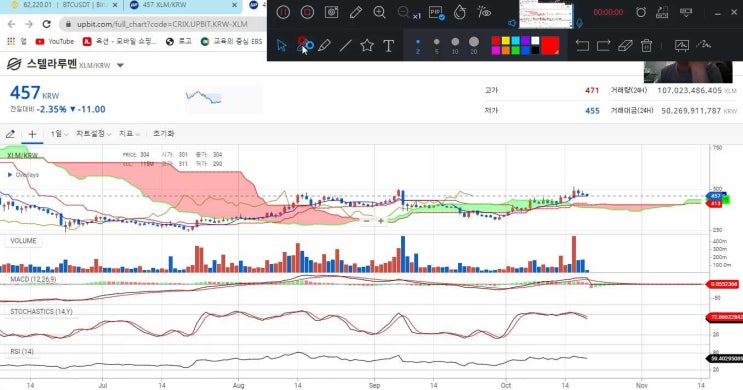The width and height of the screenshot is (743, 390).
Task: Close the 457 XLM/KRW tab
Action: point(235,5)
